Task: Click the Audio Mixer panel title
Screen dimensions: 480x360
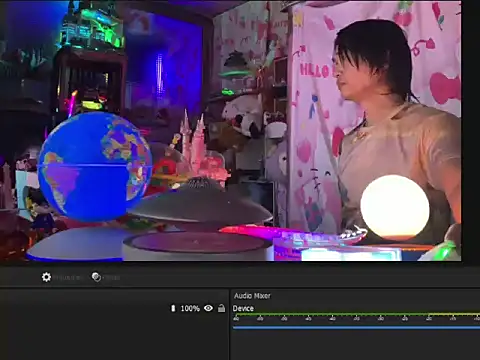Action: click(252, 296)
